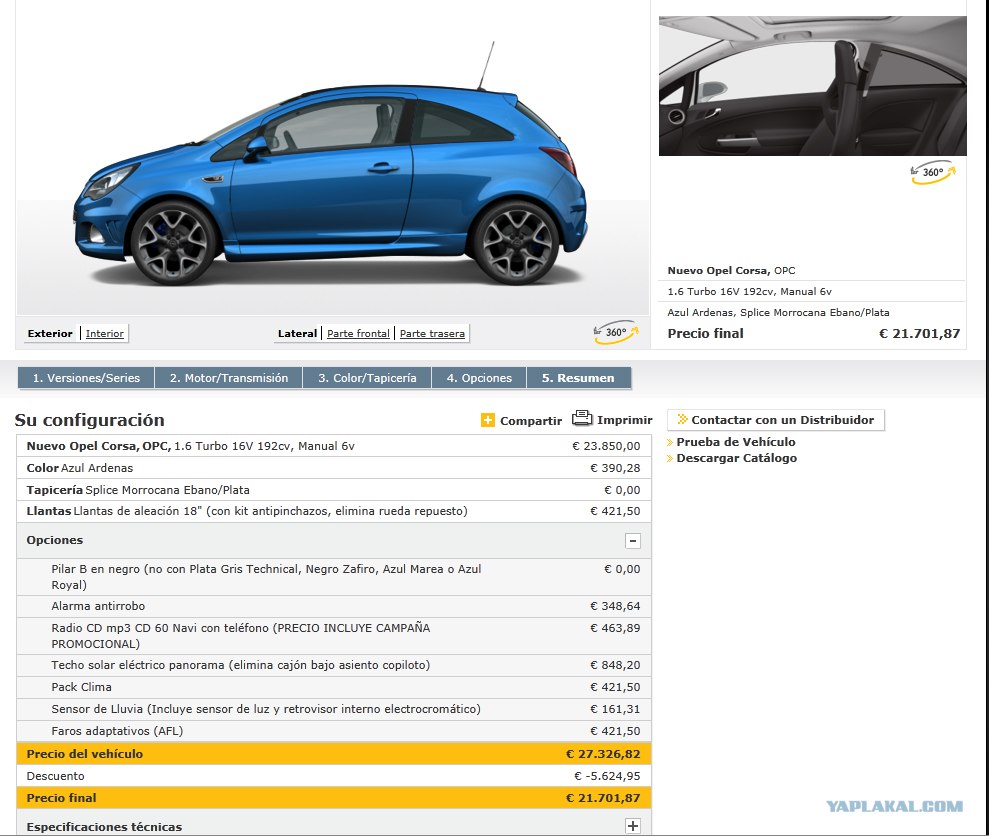Click the Descuento row label
This screenshot has width=989, height=836.
pyautogui.click(x=56, y=776)
